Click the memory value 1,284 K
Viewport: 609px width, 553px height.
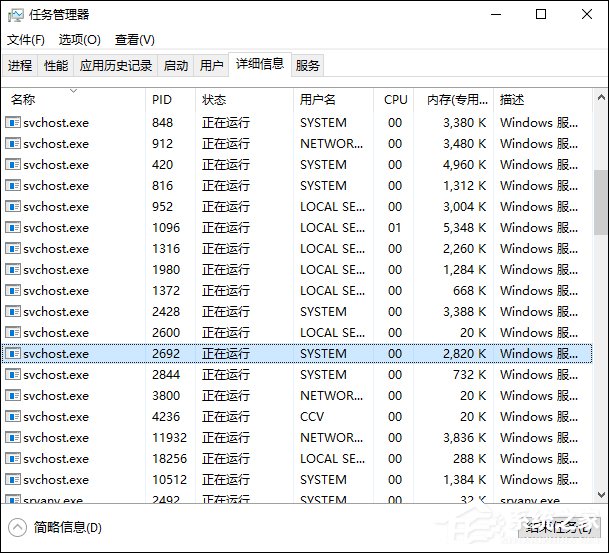pyautogui.click(x=464, y=270)
